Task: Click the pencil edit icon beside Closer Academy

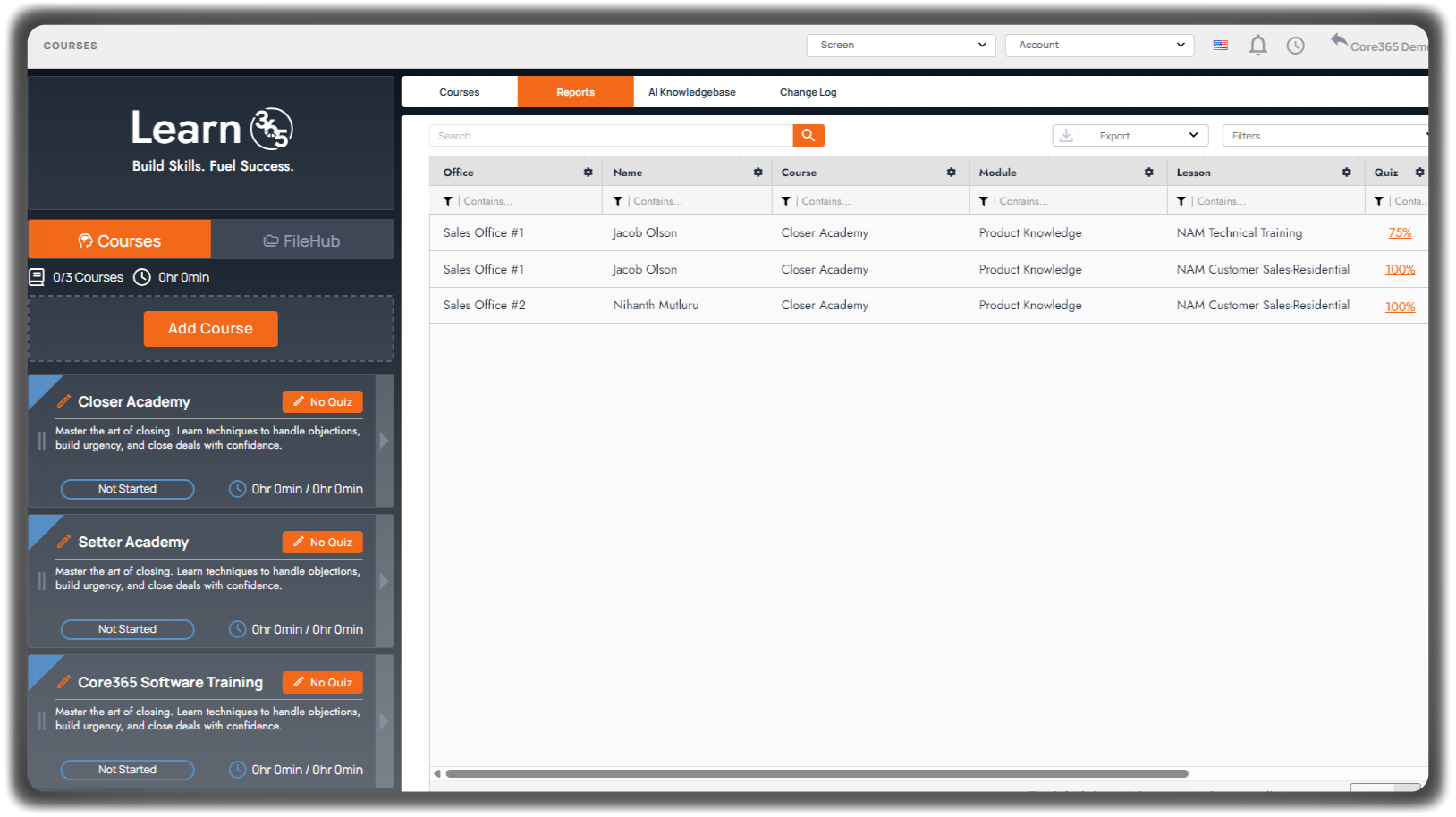Action: 64,401
